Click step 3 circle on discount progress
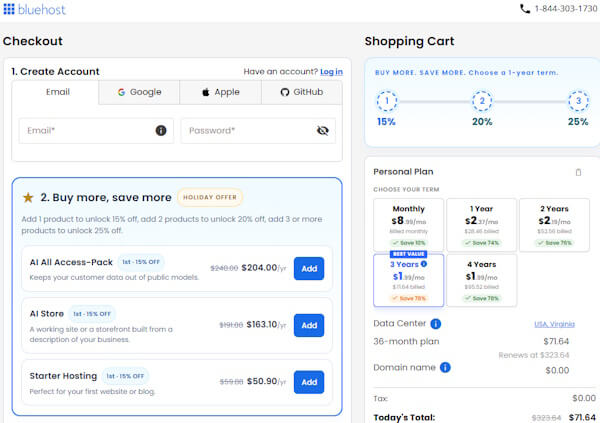This screenshot has width=600, height=423. pos(578,101)
